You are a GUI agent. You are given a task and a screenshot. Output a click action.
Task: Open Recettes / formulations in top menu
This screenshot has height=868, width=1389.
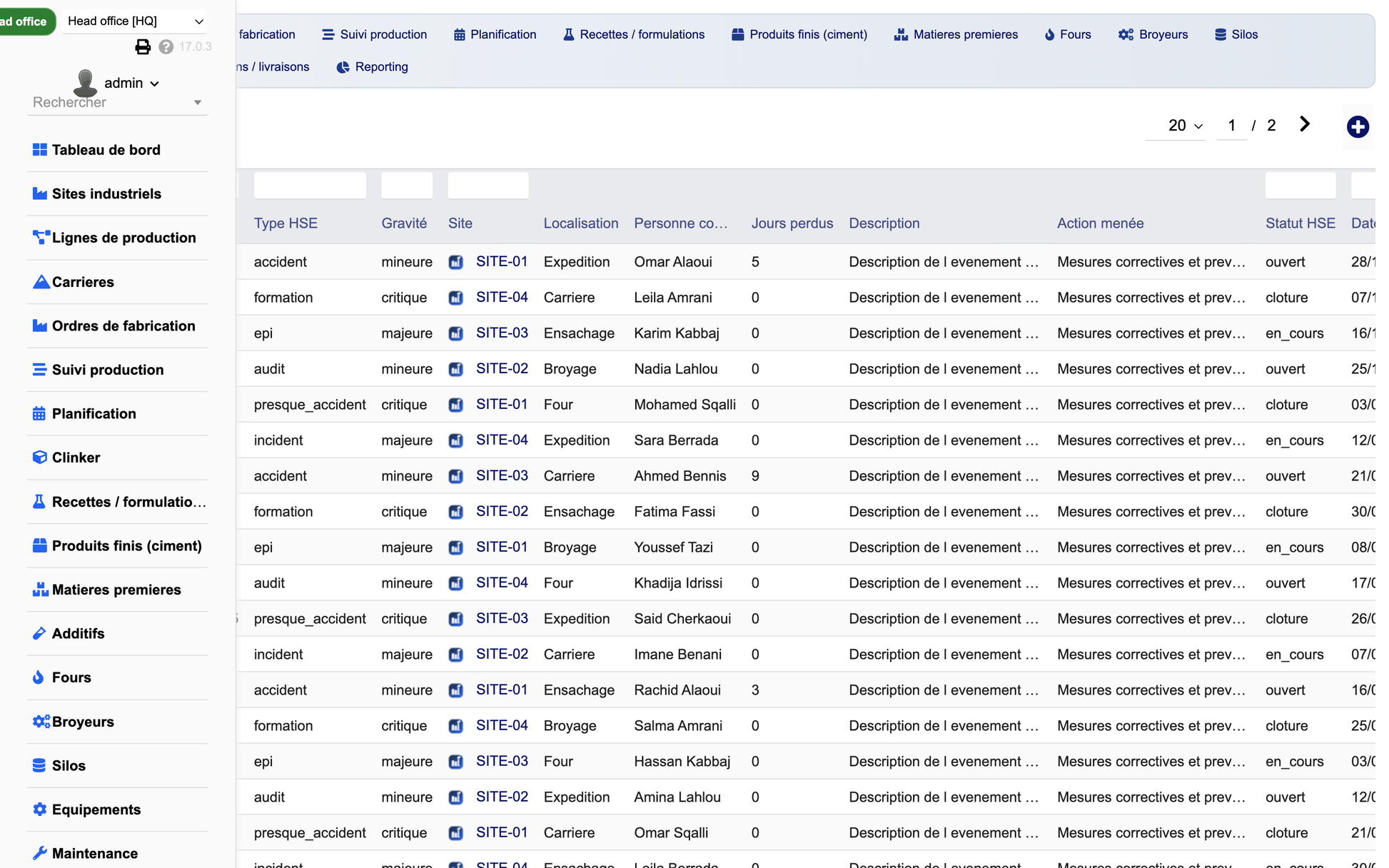[634, 34]
